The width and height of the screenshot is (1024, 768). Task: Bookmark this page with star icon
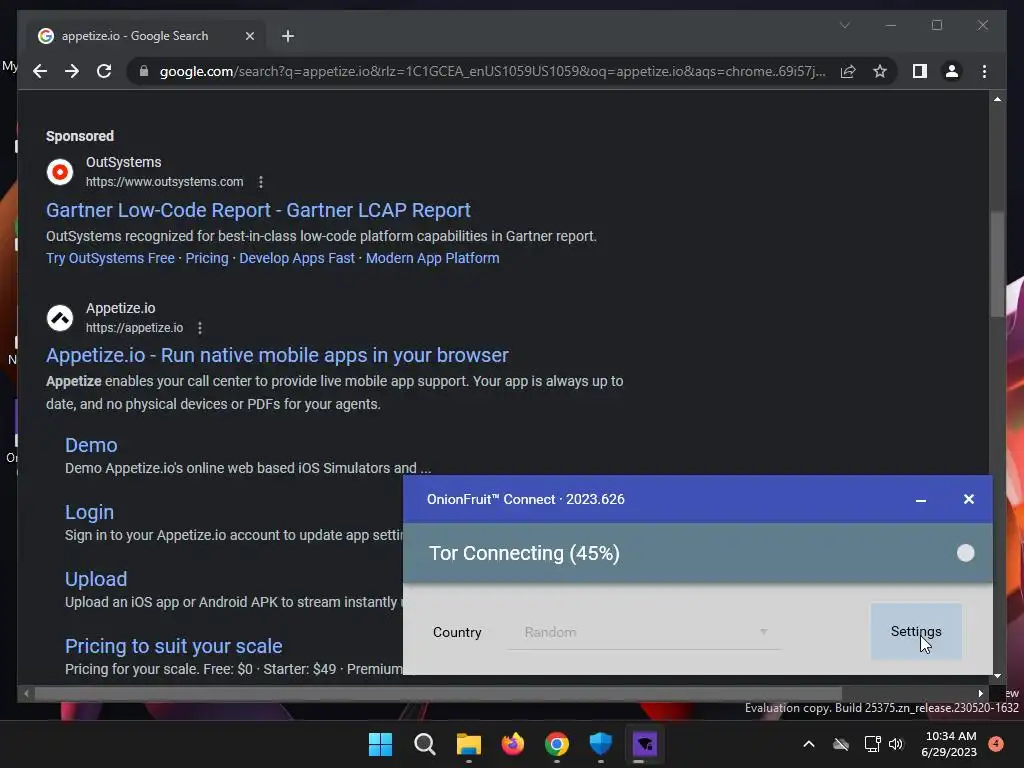tap(880, 71)
